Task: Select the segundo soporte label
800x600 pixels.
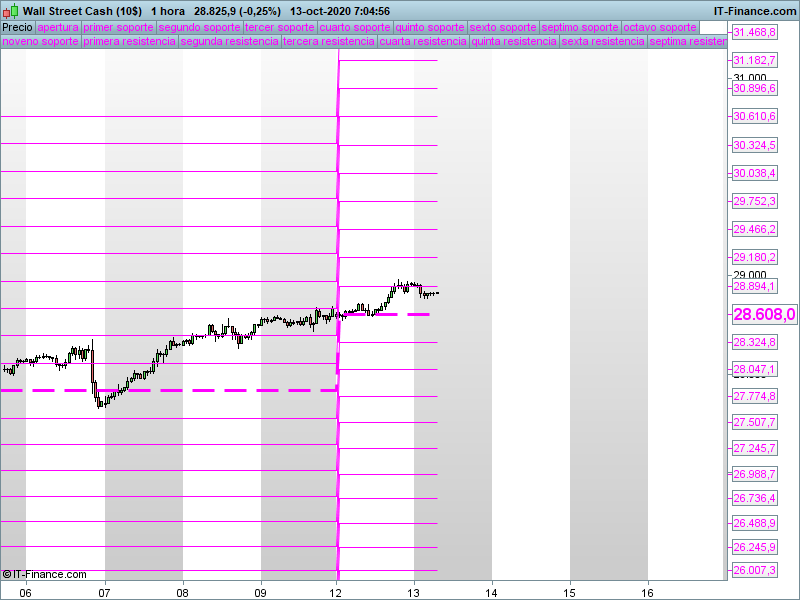Action: tap(199, 28)
